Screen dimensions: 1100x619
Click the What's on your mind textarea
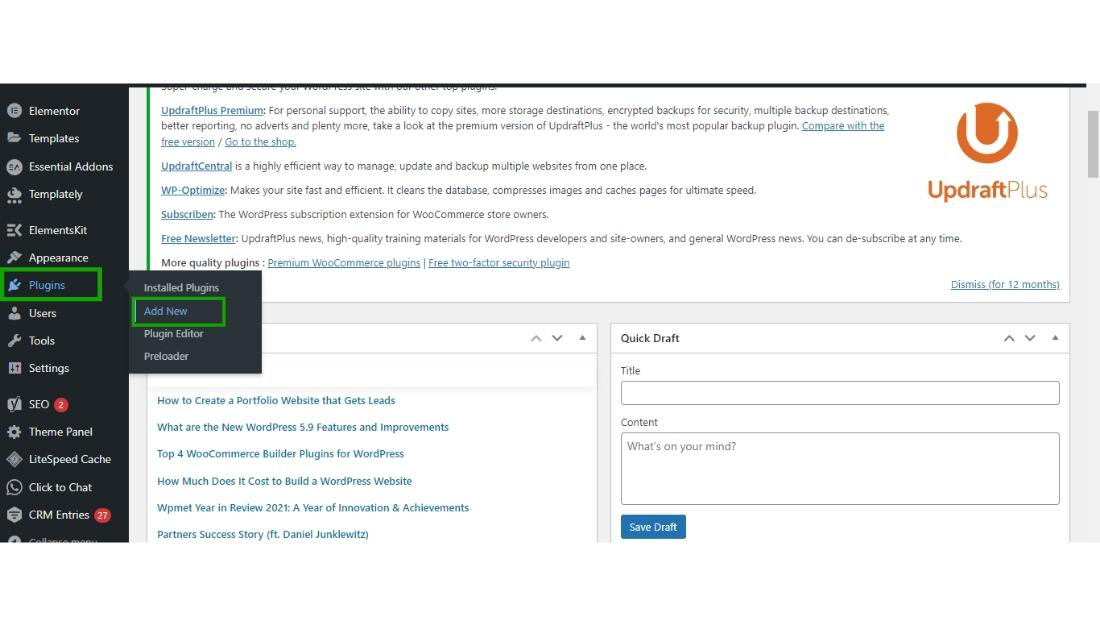840,468
